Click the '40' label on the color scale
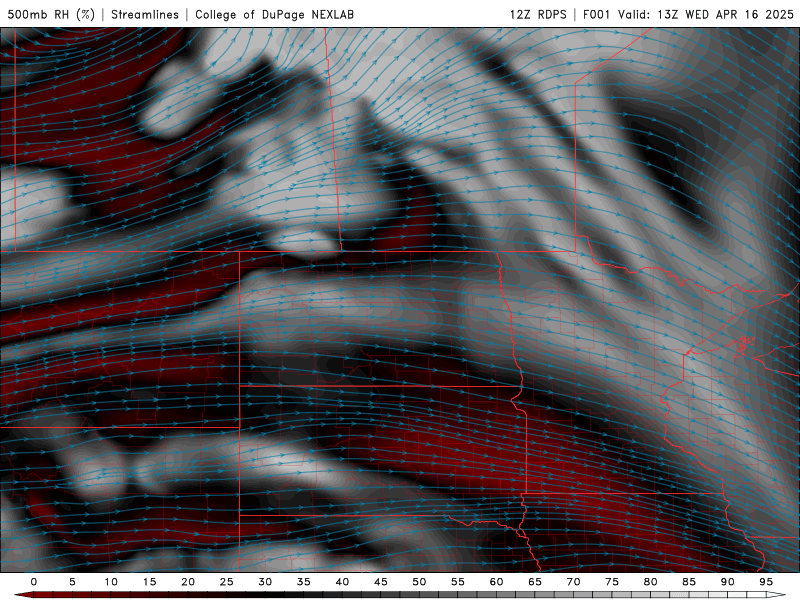The height and width of the screenshot is (600, 800). tap(342, 582)
